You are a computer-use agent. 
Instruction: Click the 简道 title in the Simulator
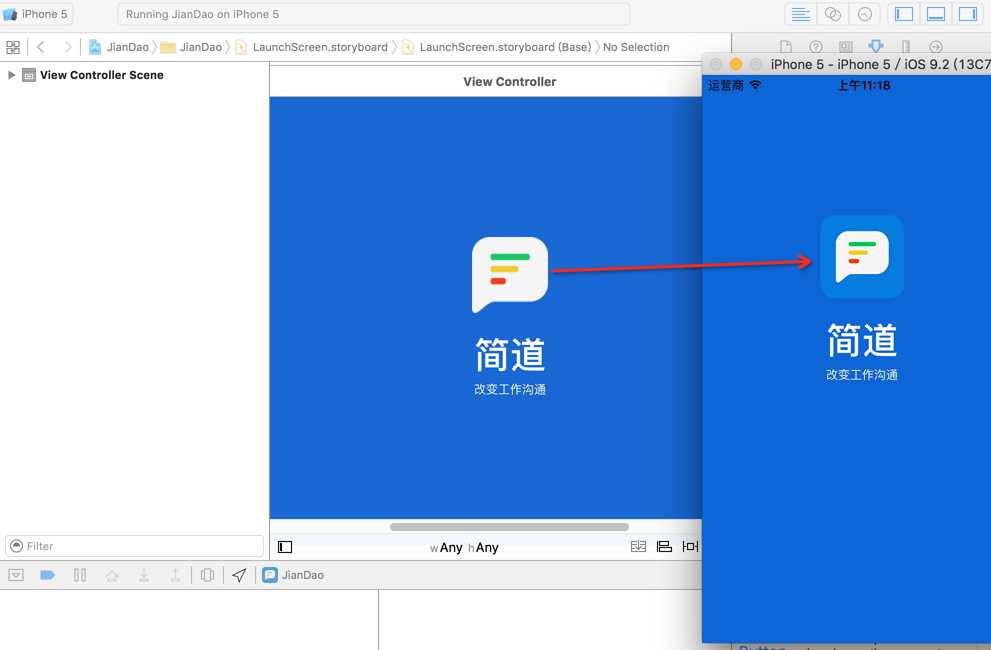click(862, 340)
